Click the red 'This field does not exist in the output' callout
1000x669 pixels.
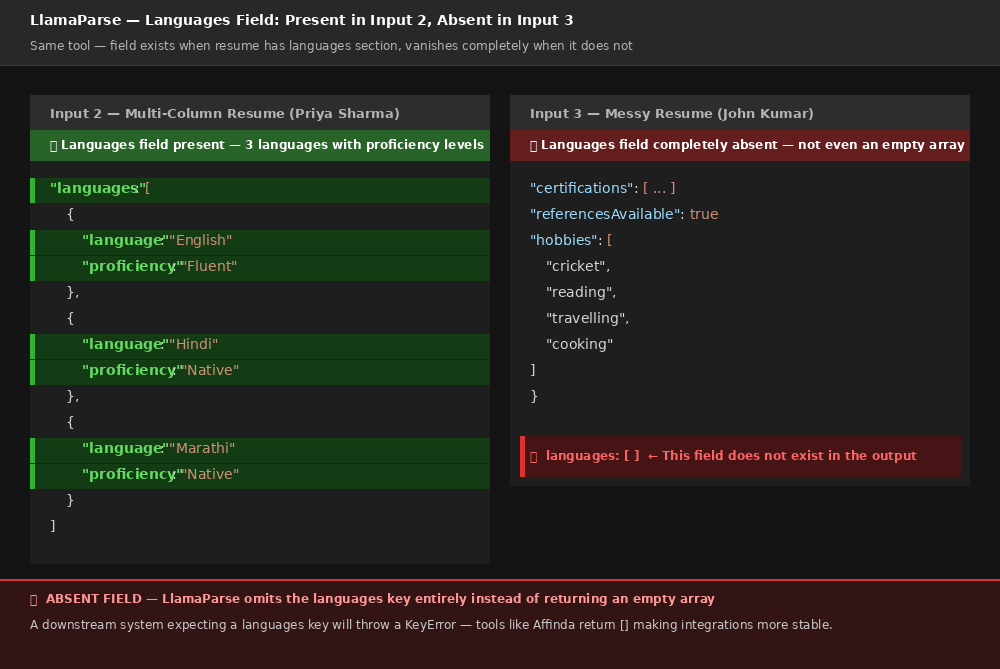click(740, 457)
